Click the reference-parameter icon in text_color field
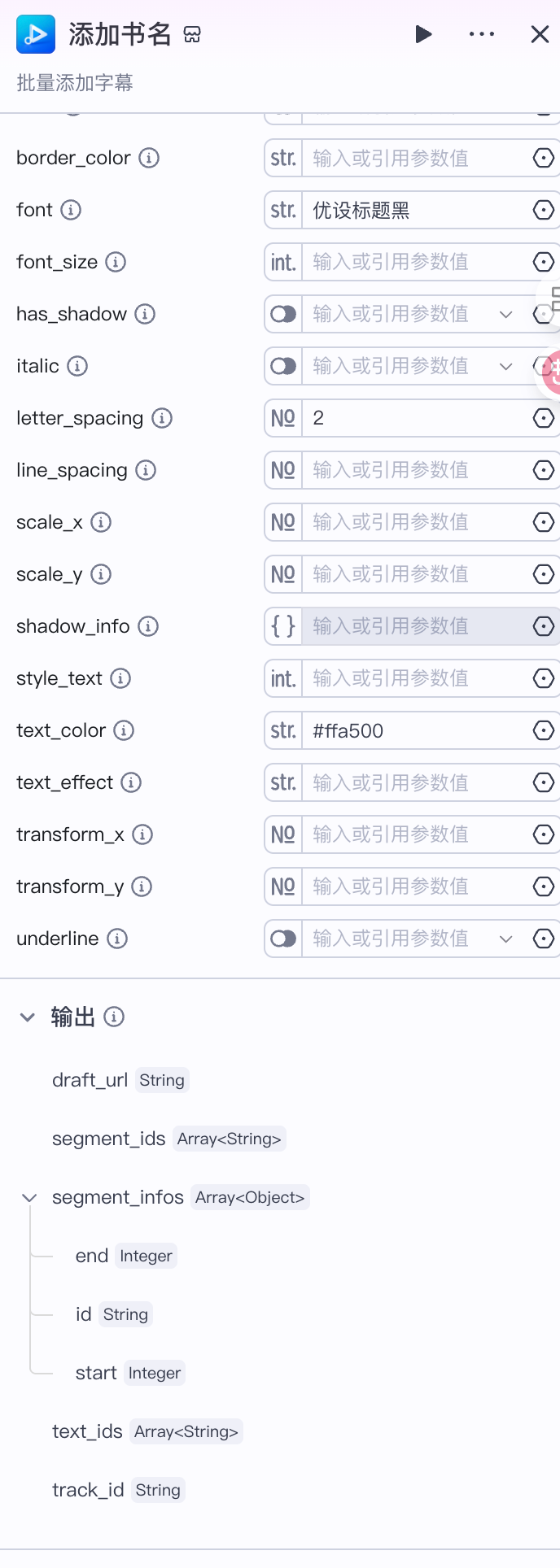The width and height of the screenshot is (560, 1568). [543, 730]
